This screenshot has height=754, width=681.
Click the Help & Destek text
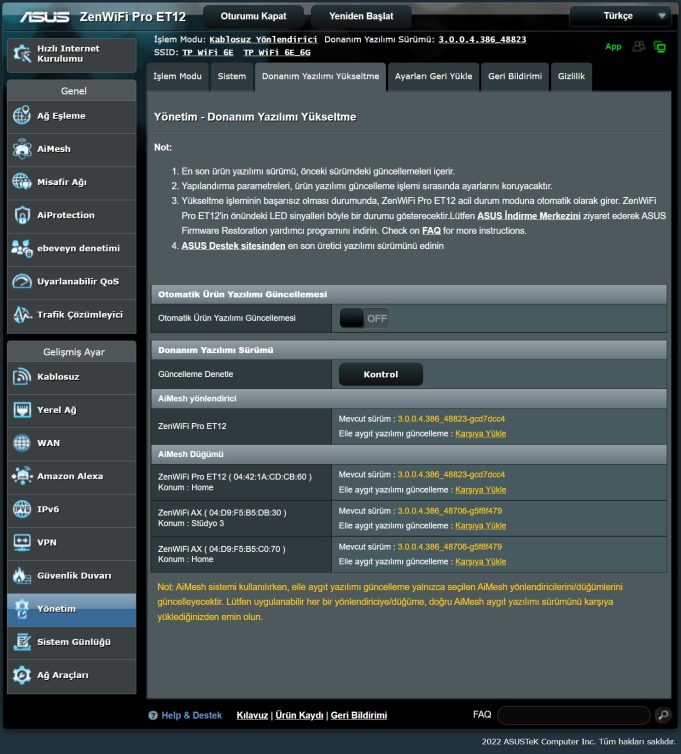click(x=191, y=716)
